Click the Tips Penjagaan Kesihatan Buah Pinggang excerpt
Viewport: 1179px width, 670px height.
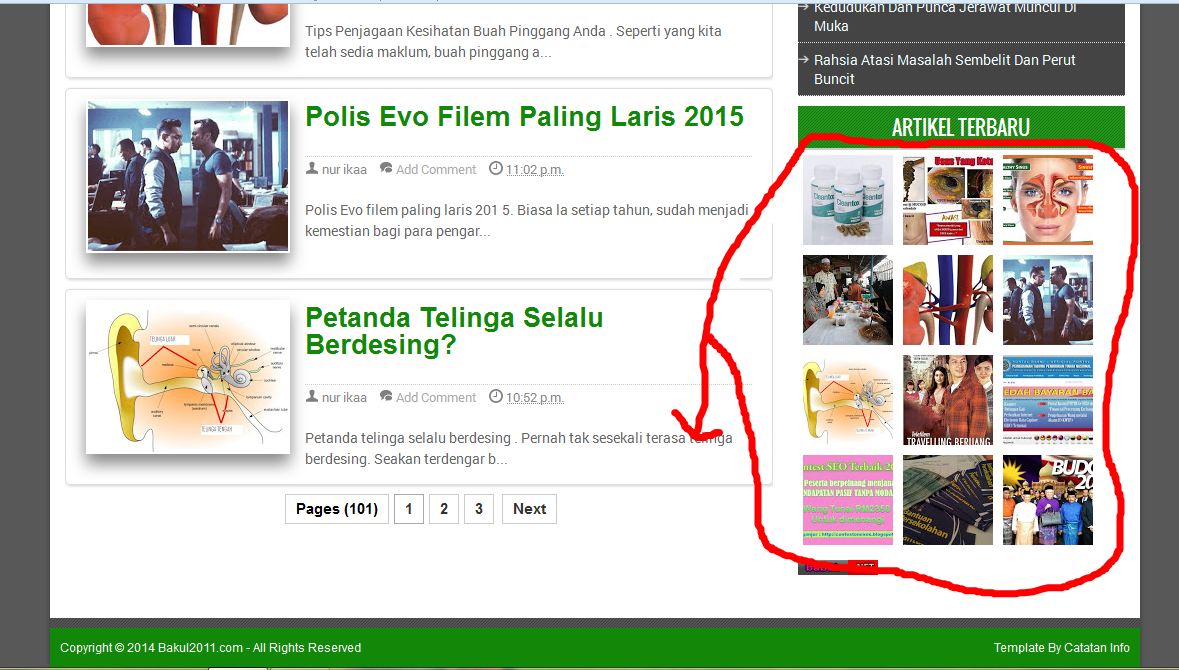(513, 41)
